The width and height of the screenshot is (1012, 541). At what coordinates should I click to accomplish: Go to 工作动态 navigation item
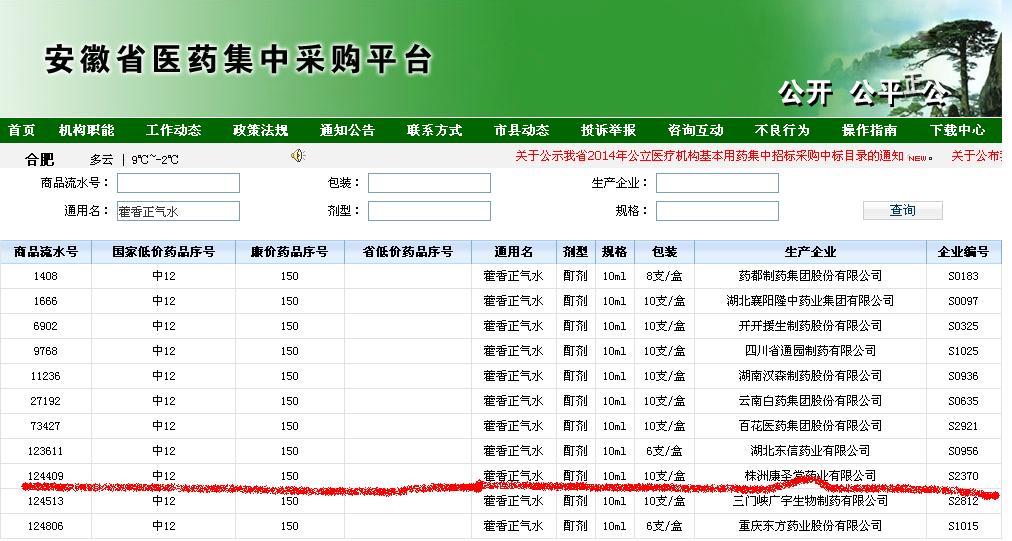point(173,130)
